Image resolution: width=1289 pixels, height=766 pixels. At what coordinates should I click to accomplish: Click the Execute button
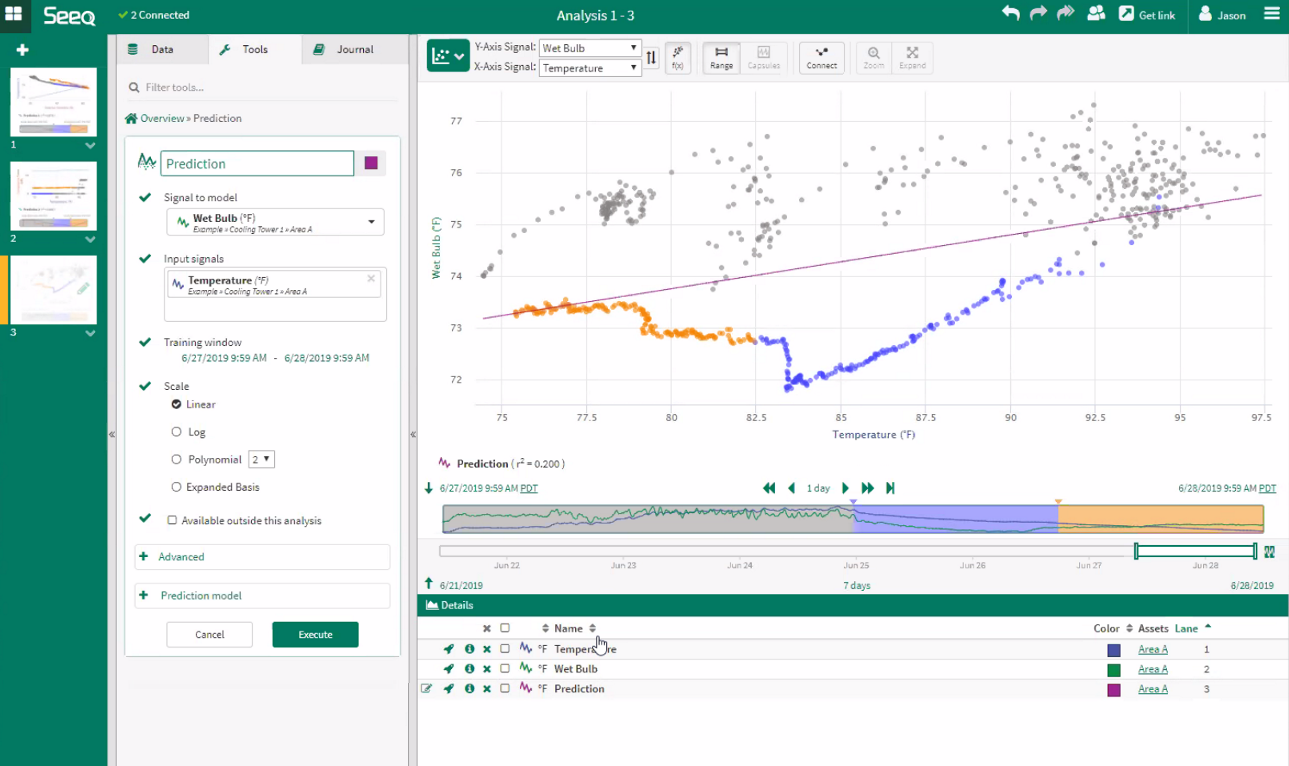(x=315, y=635)
